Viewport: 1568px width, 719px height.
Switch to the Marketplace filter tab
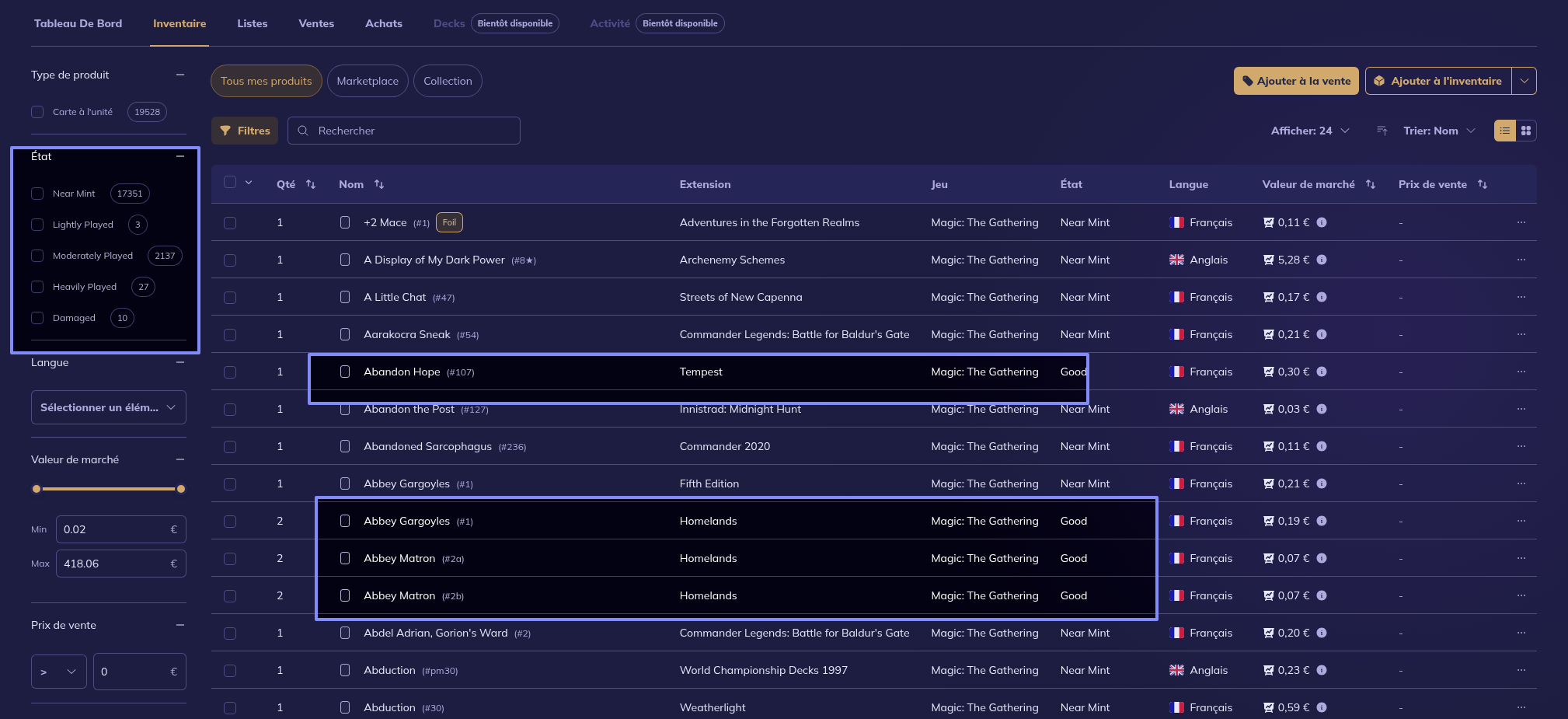[368, 81]
